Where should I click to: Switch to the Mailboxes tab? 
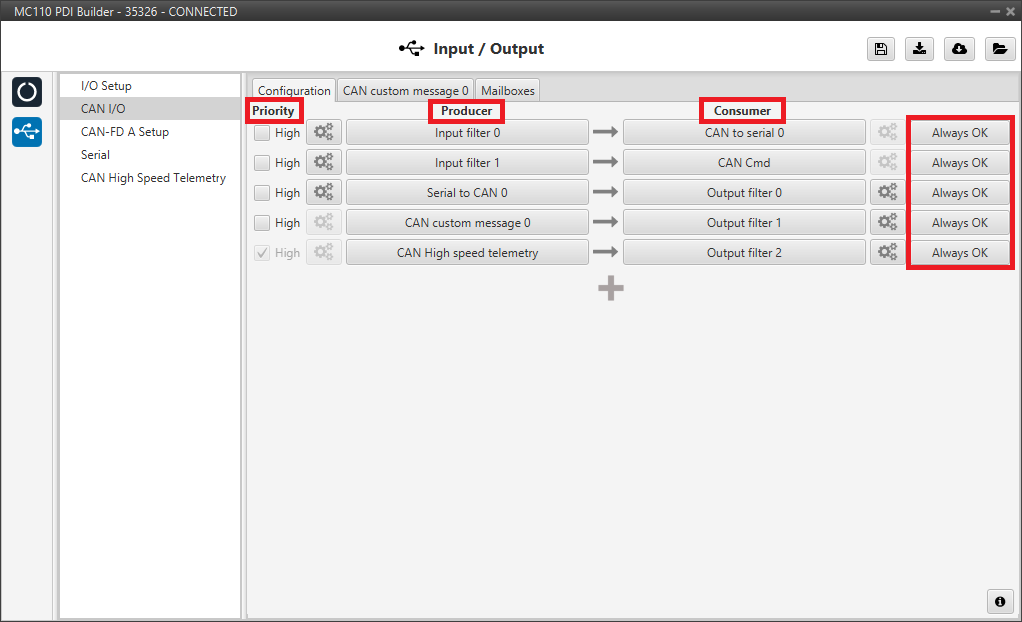point(508,90)
